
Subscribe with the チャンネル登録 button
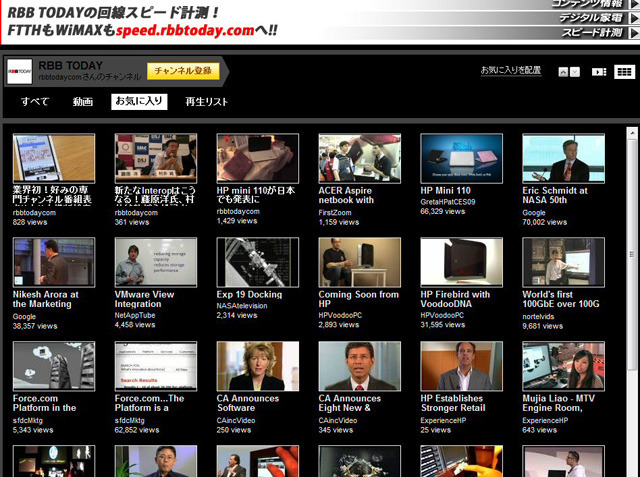tap(183, 71)
